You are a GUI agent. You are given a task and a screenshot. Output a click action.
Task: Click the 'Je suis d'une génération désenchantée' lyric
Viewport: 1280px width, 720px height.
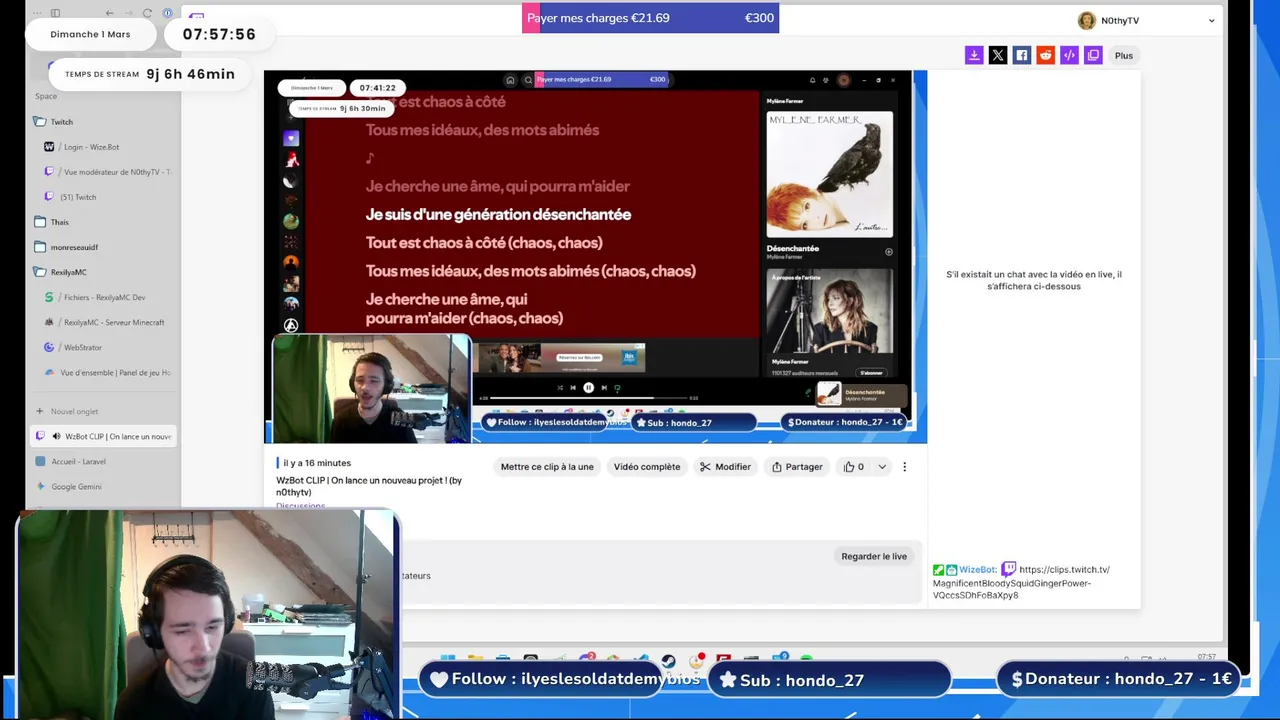498,214
